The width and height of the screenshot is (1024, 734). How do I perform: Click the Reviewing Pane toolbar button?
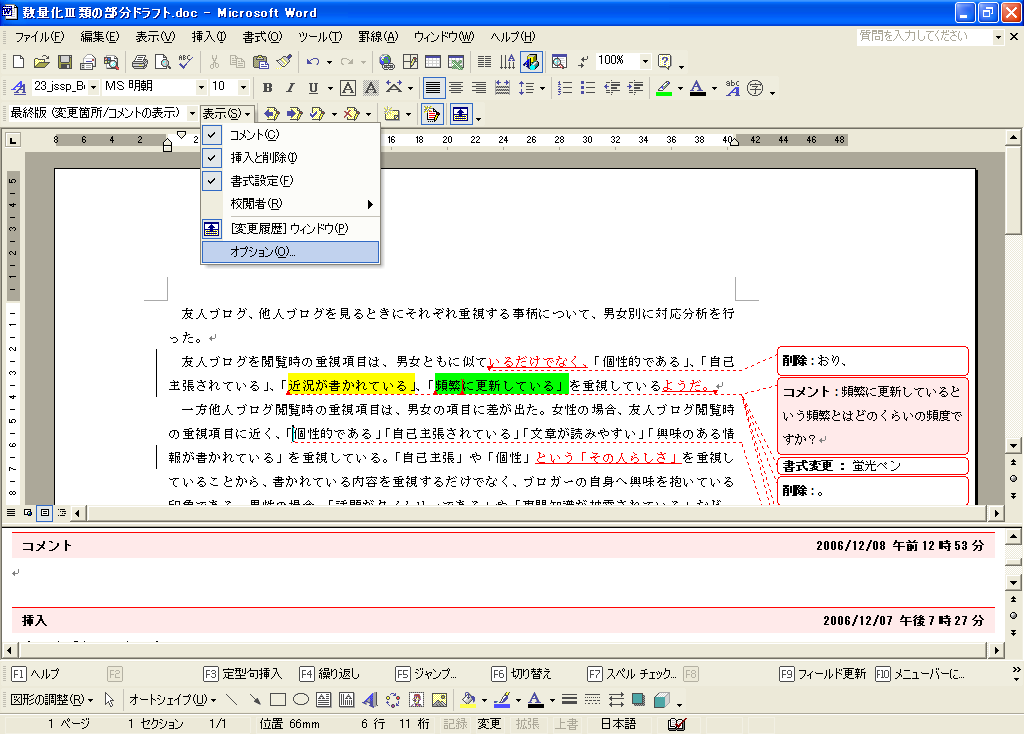pos(461,114)
